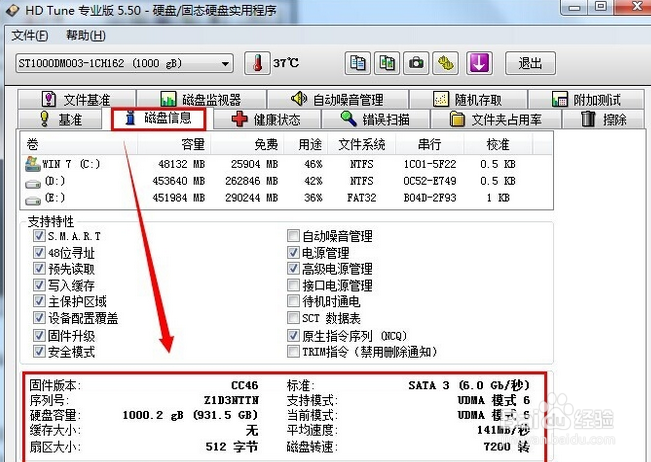Click the WIN 7 (C:) volume icon
The image size is (651, 462).
coord(32,164)
